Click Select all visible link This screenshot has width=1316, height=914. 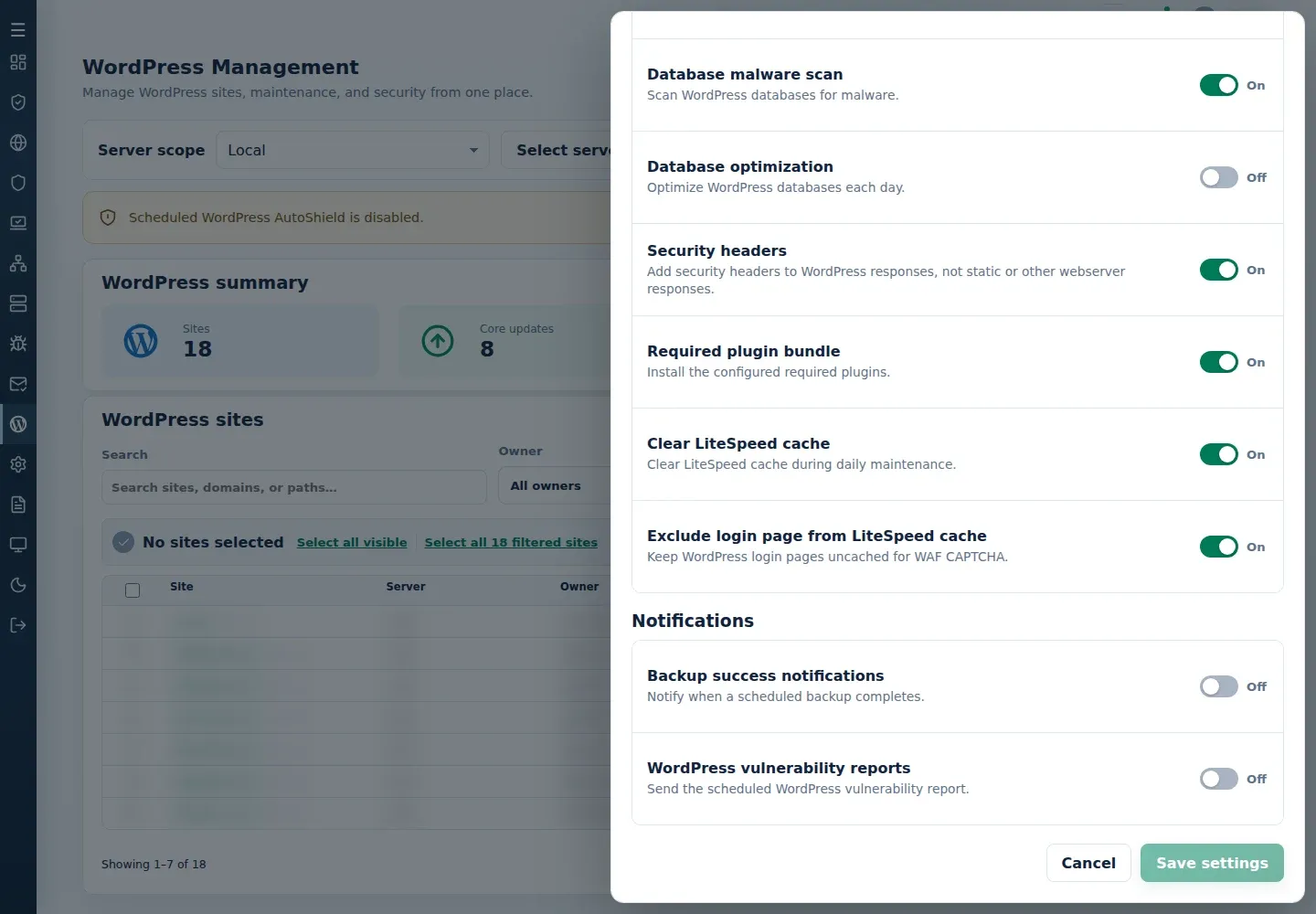coord(352,542)
